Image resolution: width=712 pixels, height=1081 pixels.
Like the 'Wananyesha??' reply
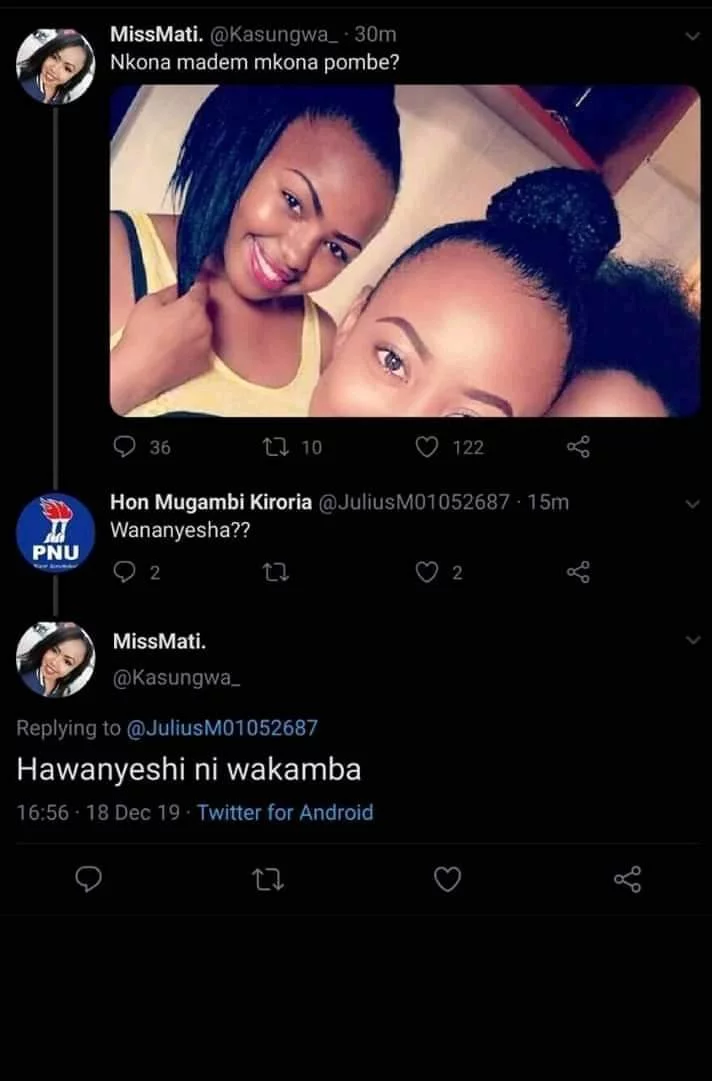point(427,571)
